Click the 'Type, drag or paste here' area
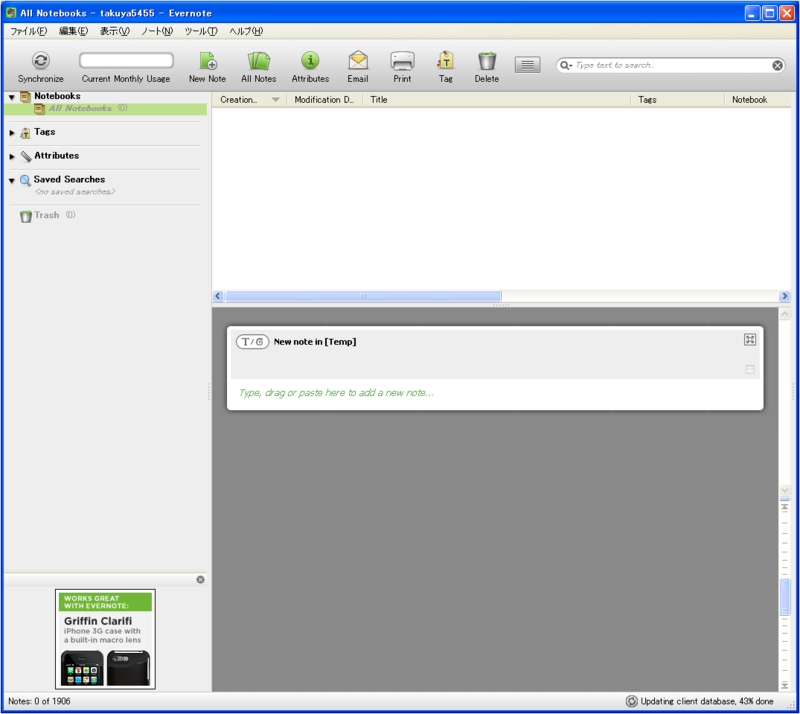Viewport: 800px width, 714px height. (336, 392)
